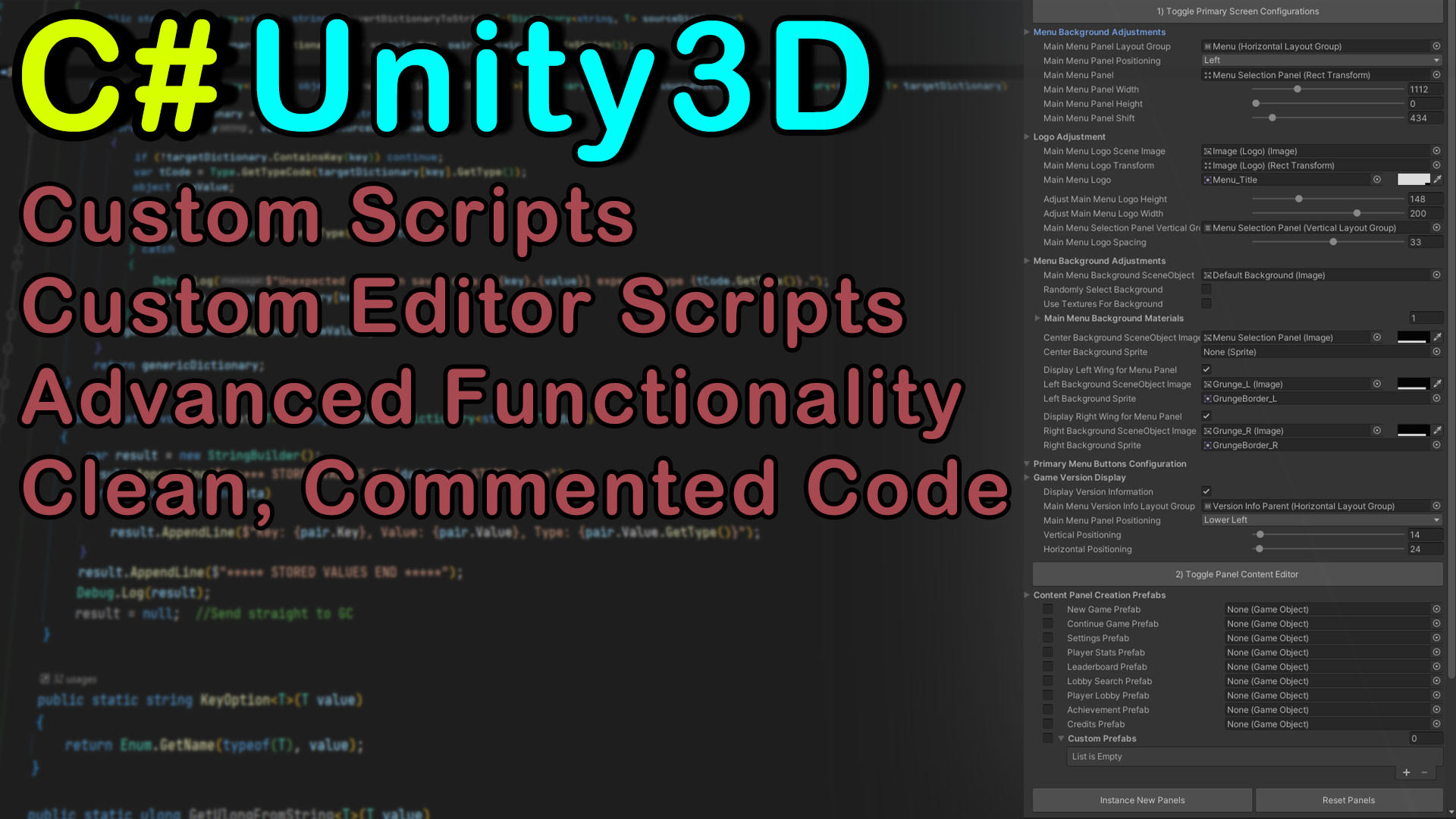Click Instance New Panels button
Image resolution: width=1456 pixels, height=819 pixels.
(x=1142, y=800)
